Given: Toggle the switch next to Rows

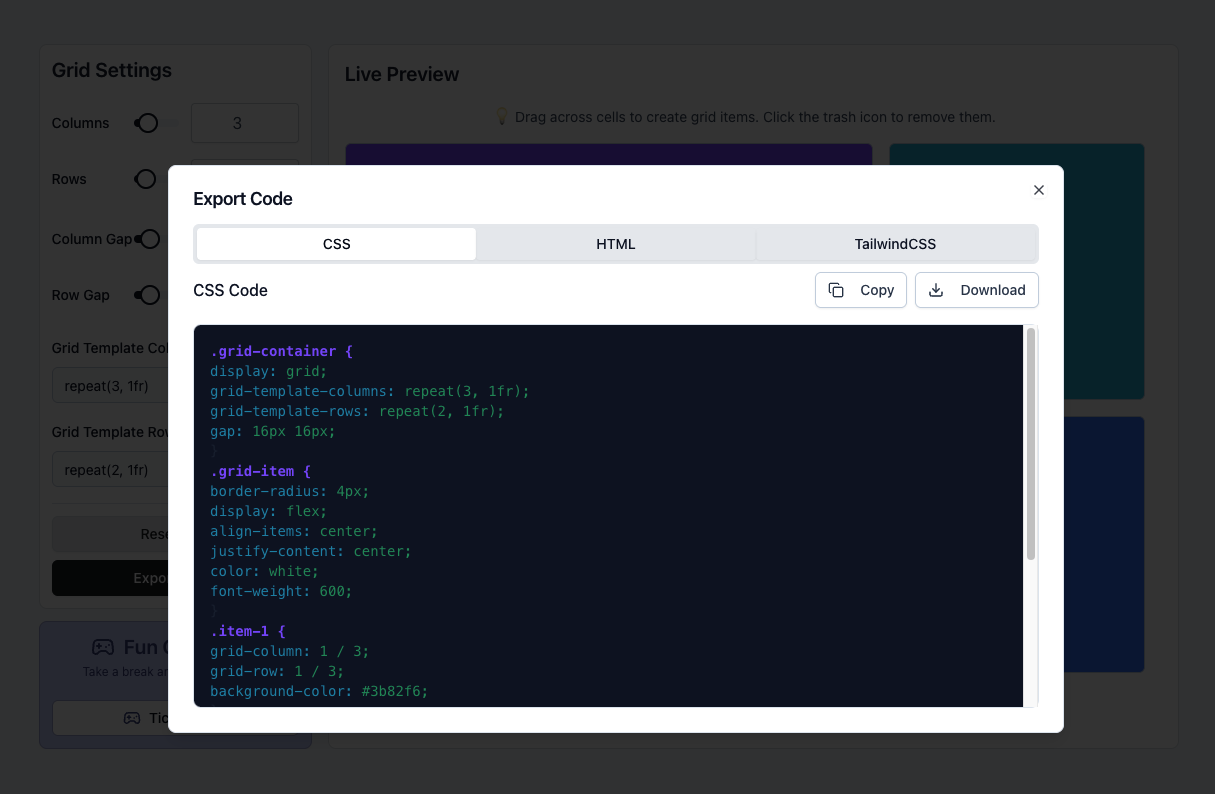Looking at the screenshot, I should 145,178.
